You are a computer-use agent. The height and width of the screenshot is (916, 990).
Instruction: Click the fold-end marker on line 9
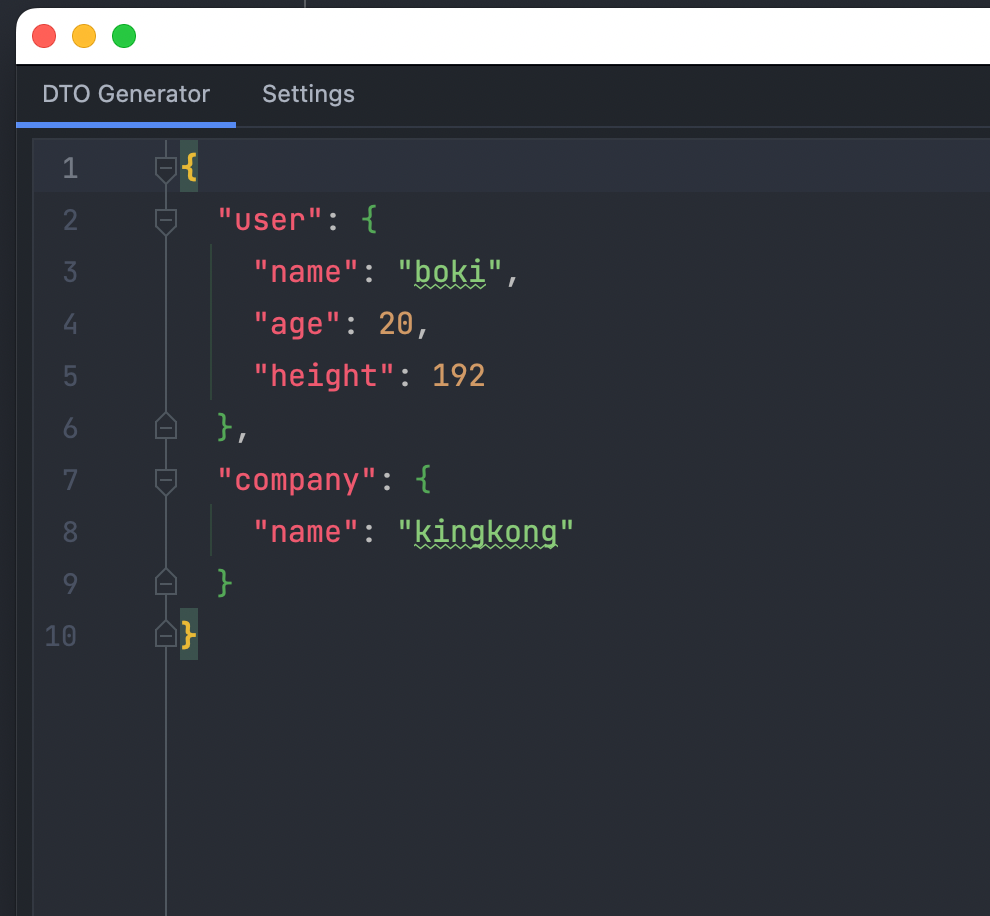[165, 582]
